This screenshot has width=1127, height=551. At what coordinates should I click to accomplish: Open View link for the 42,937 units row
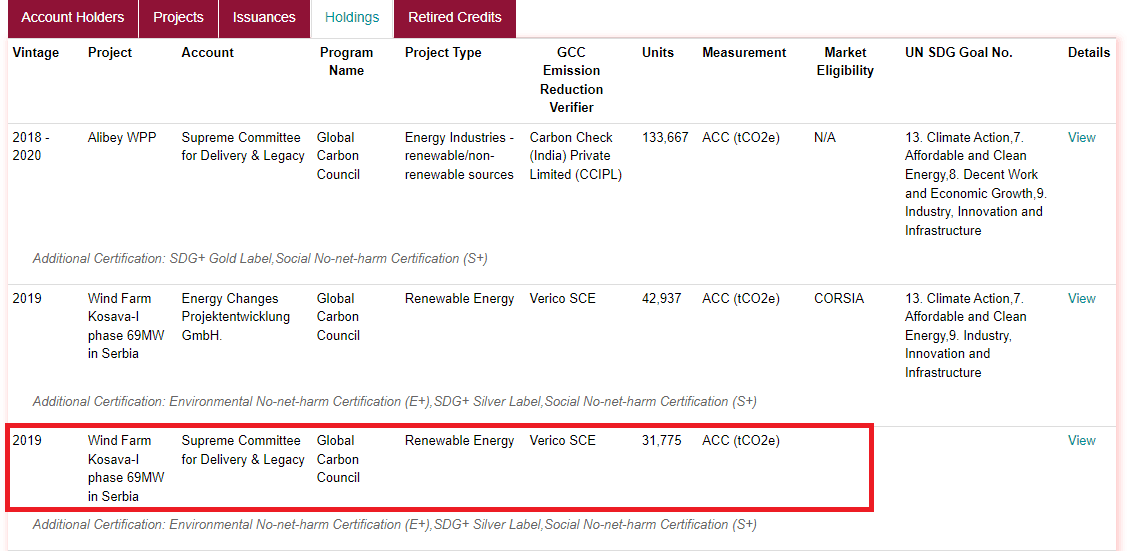click(x=1081, y=299)
